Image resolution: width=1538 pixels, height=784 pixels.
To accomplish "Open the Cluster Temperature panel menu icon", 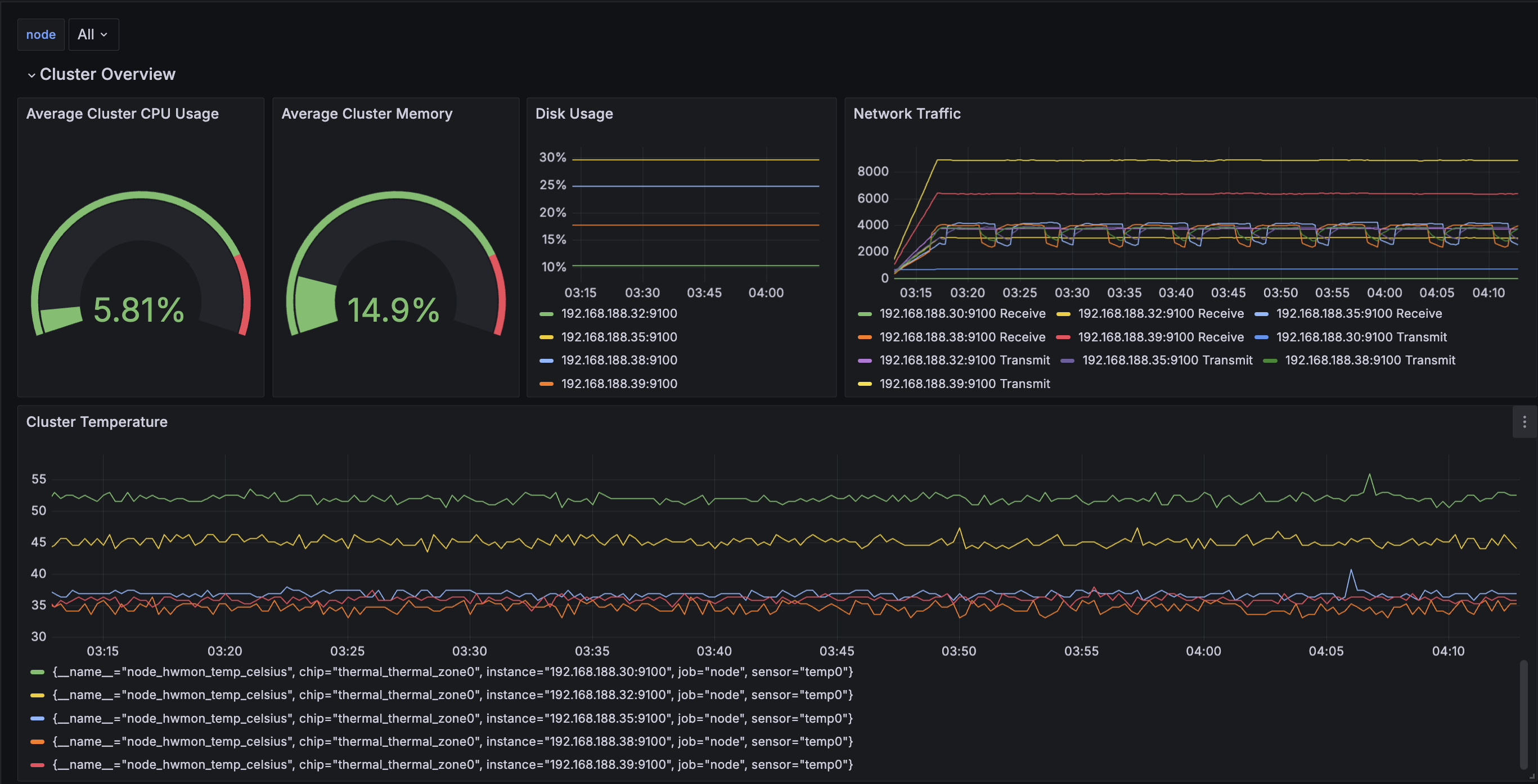I will [x=1524, y=422].
